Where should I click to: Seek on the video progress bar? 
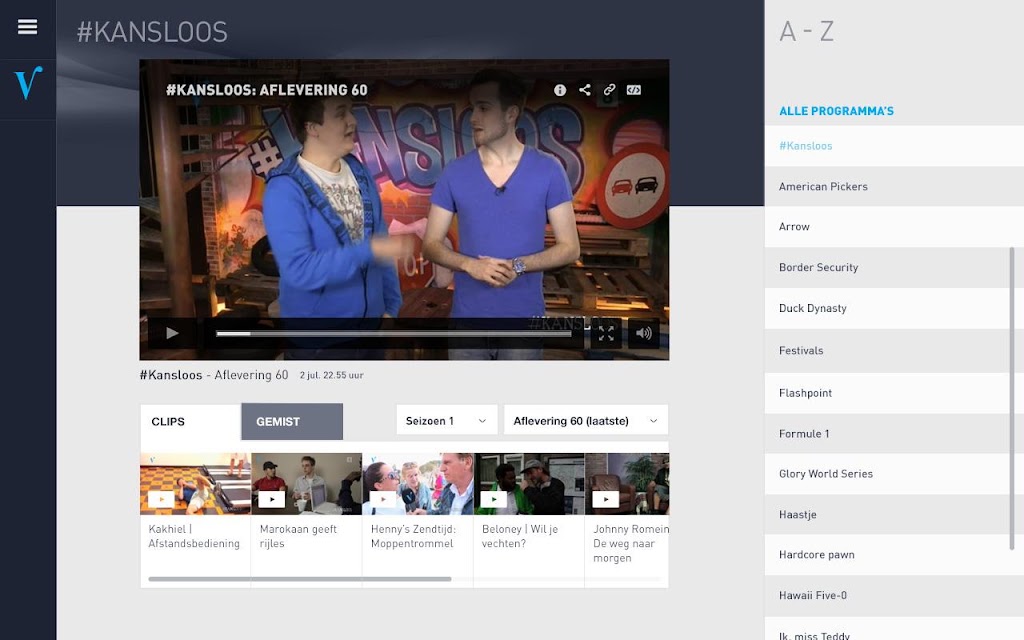point(394,334)
